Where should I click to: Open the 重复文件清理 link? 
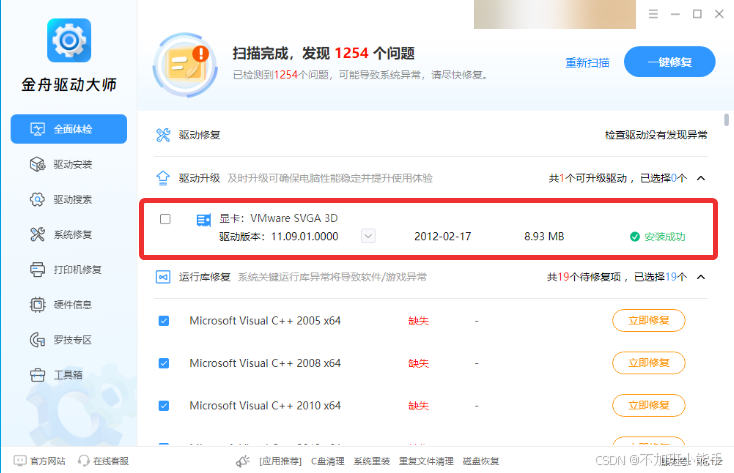pyautogui.click(x=426, y=461)
